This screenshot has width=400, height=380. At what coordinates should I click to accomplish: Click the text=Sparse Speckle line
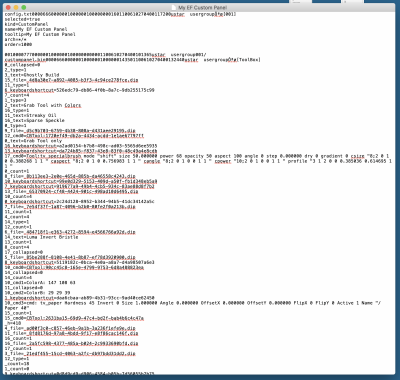pos(35,120)
